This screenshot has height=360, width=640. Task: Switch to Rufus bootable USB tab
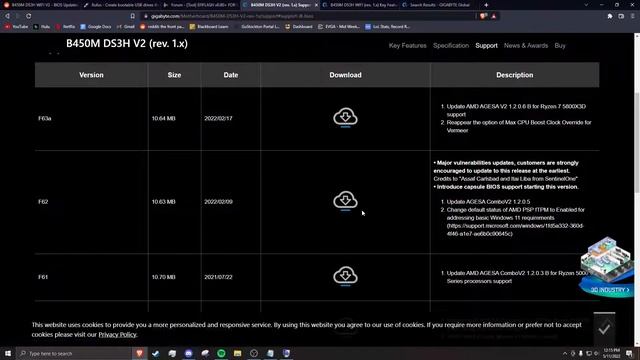pos(121,5)
